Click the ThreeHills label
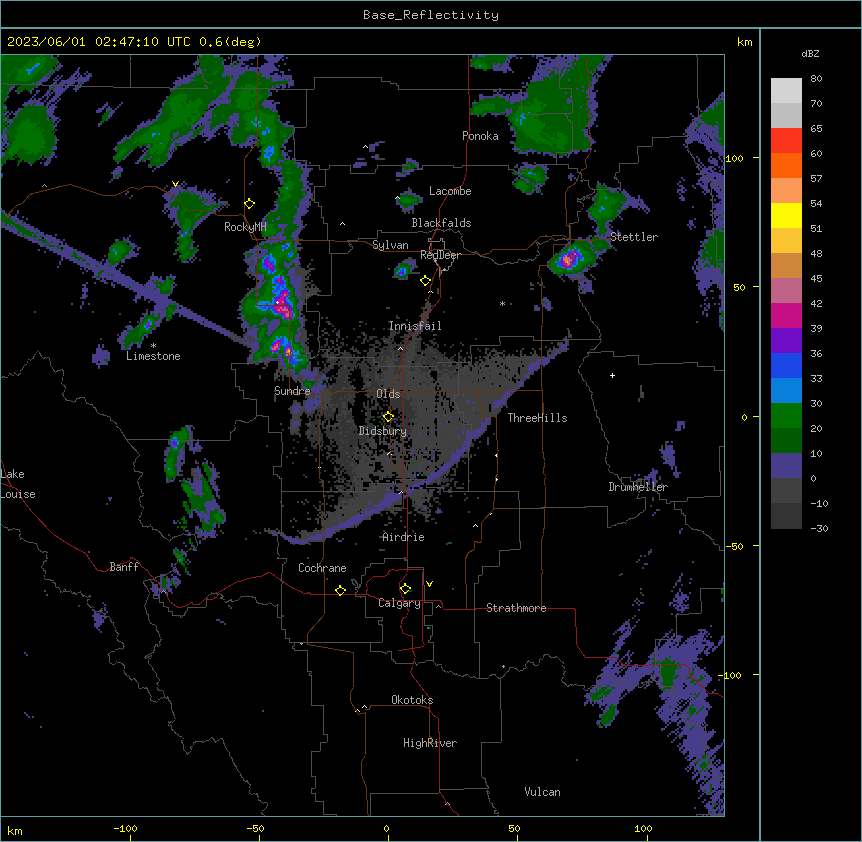The image size is (862, 842). pyautogui.click(x=537, y=418)
